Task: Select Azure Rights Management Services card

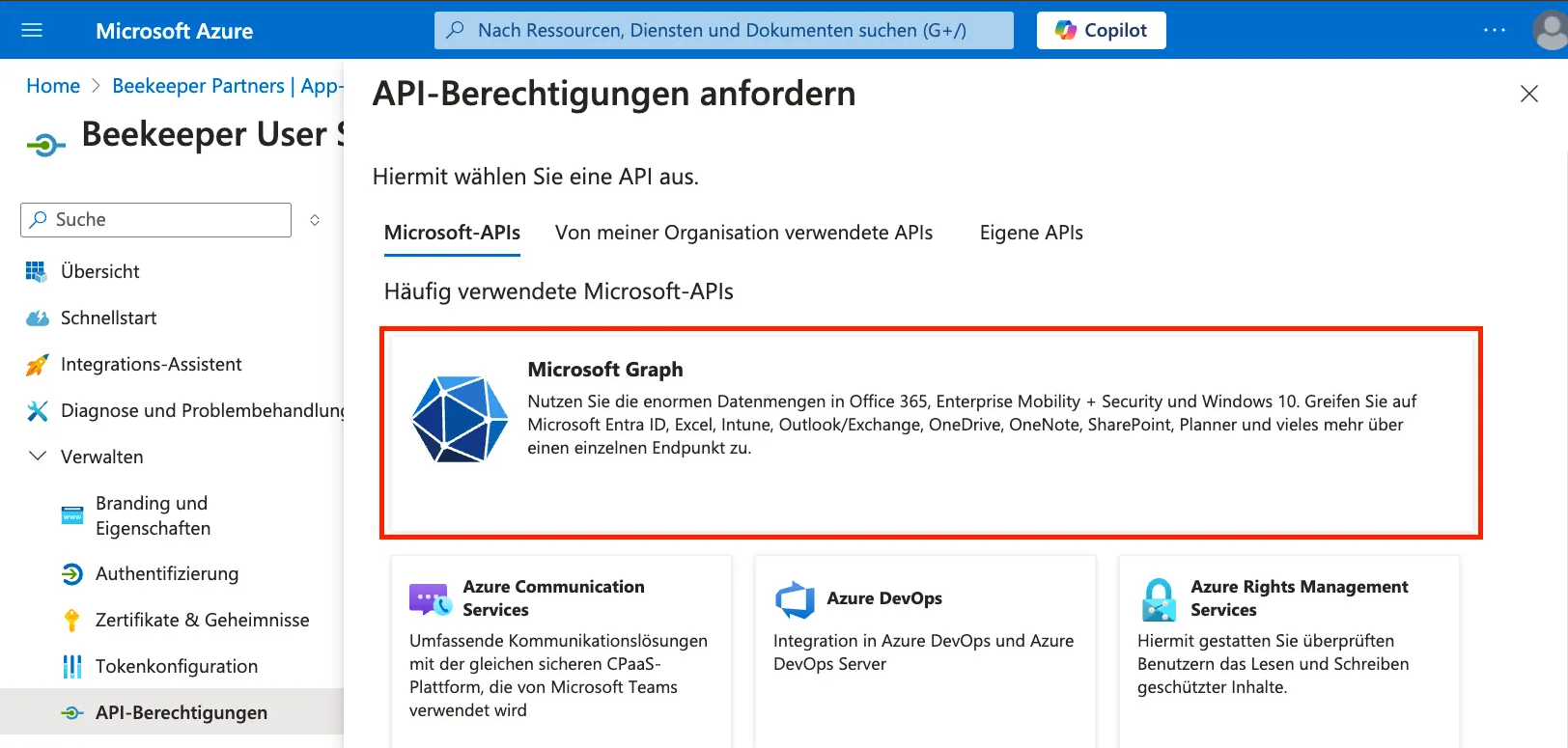Action: click(1289, 651)
